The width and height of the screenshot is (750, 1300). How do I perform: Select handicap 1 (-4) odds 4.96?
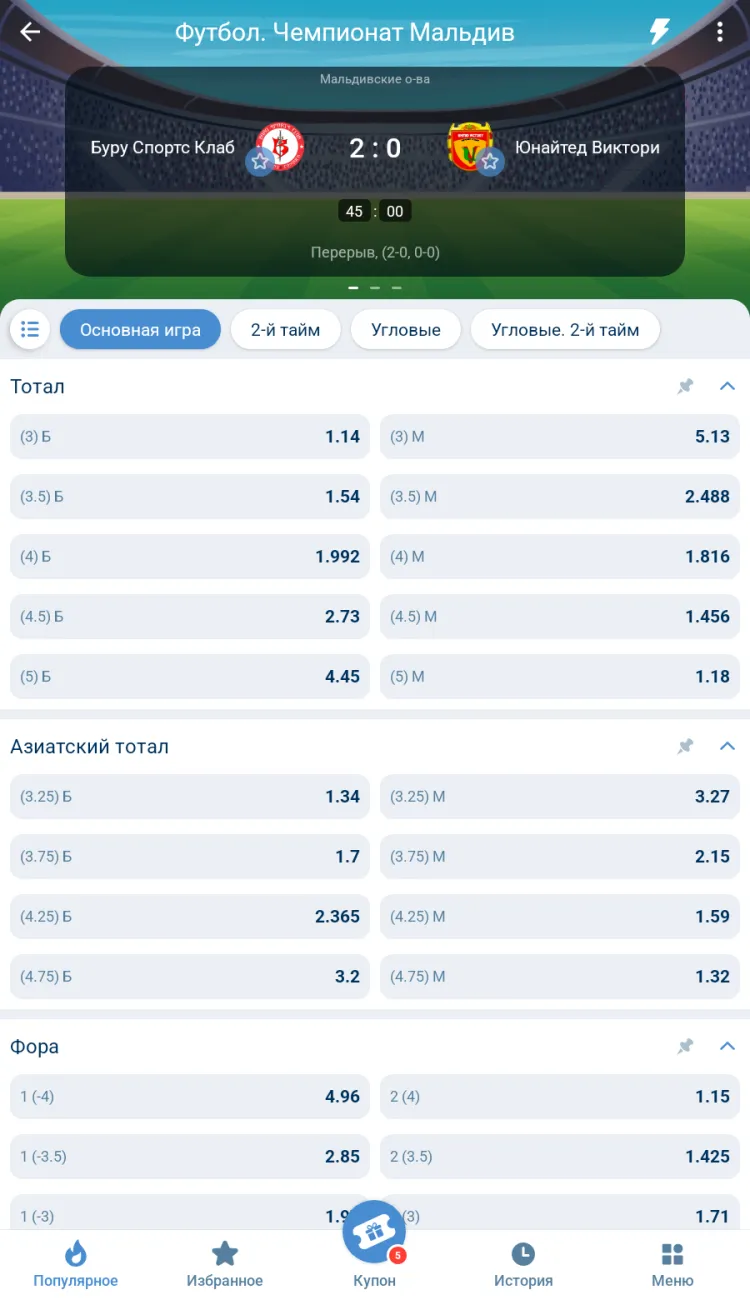pos(190,1097)
